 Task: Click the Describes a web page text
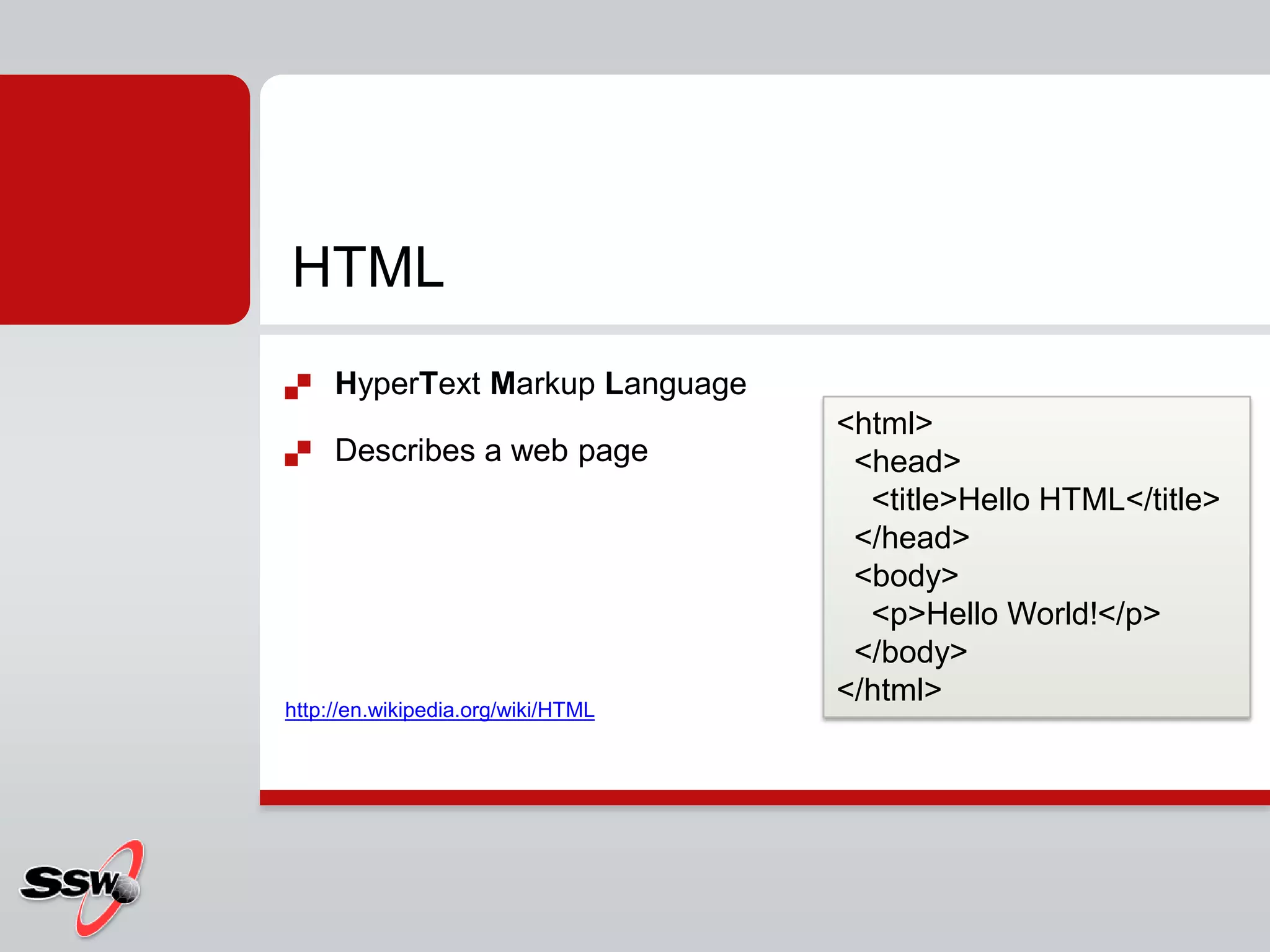click(491, 451)
